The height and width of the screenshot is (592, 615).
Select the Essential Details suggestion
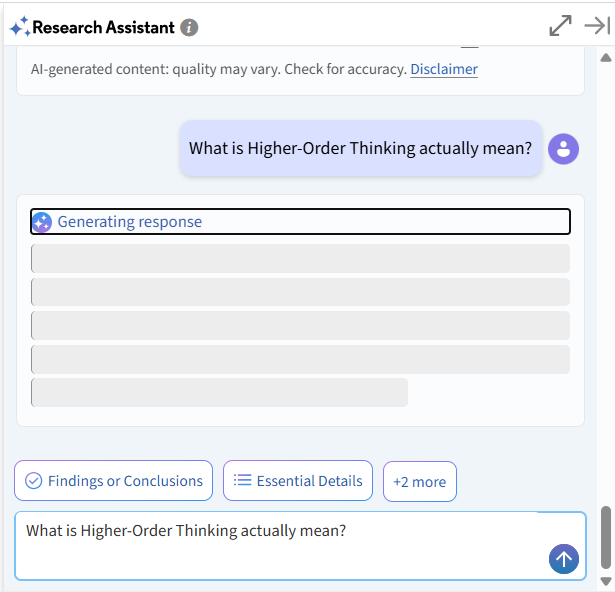pyautogui.click(x=298, y=481)
